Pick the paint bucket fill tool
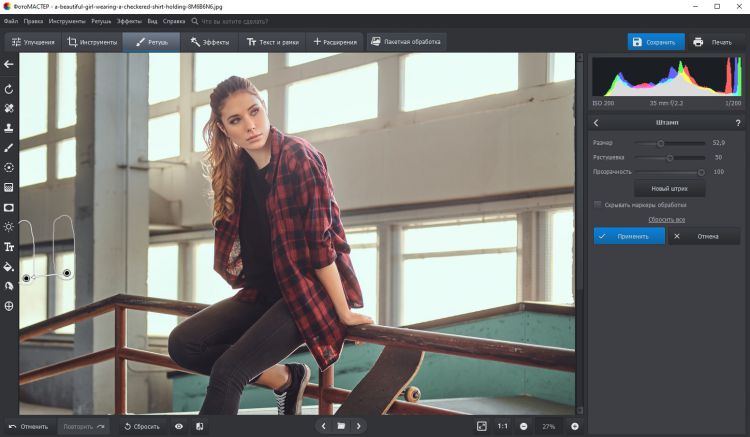 9,267
